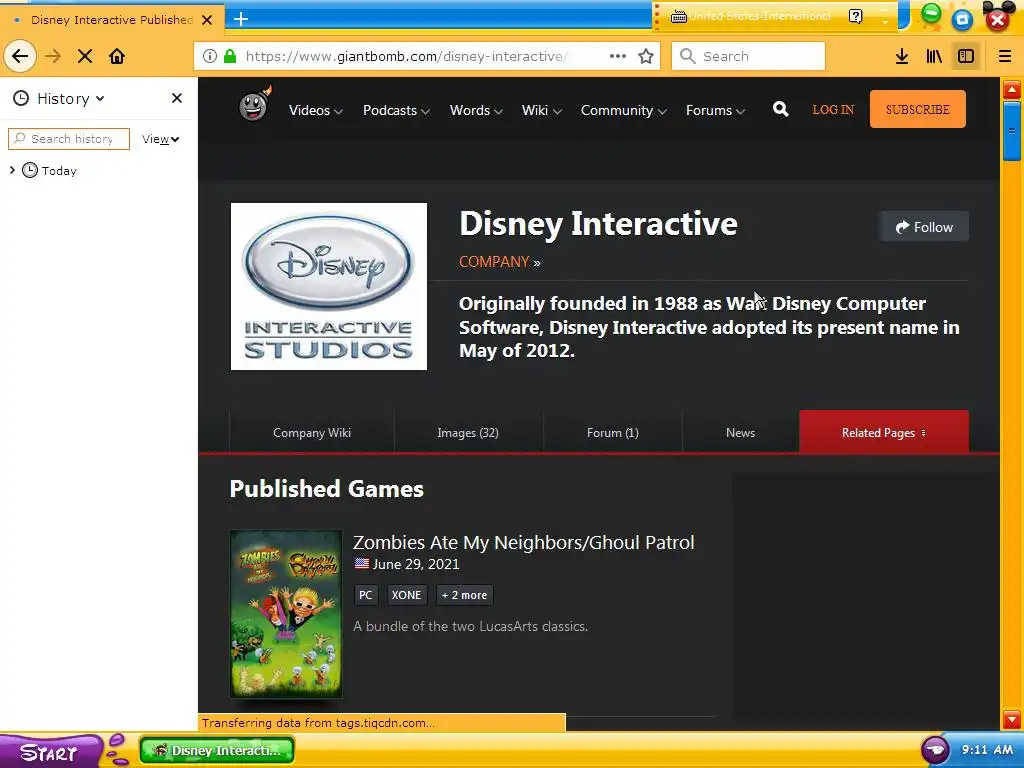Close the Disney Interactive Published tab

pyautogui.click(x=207, y=20)
